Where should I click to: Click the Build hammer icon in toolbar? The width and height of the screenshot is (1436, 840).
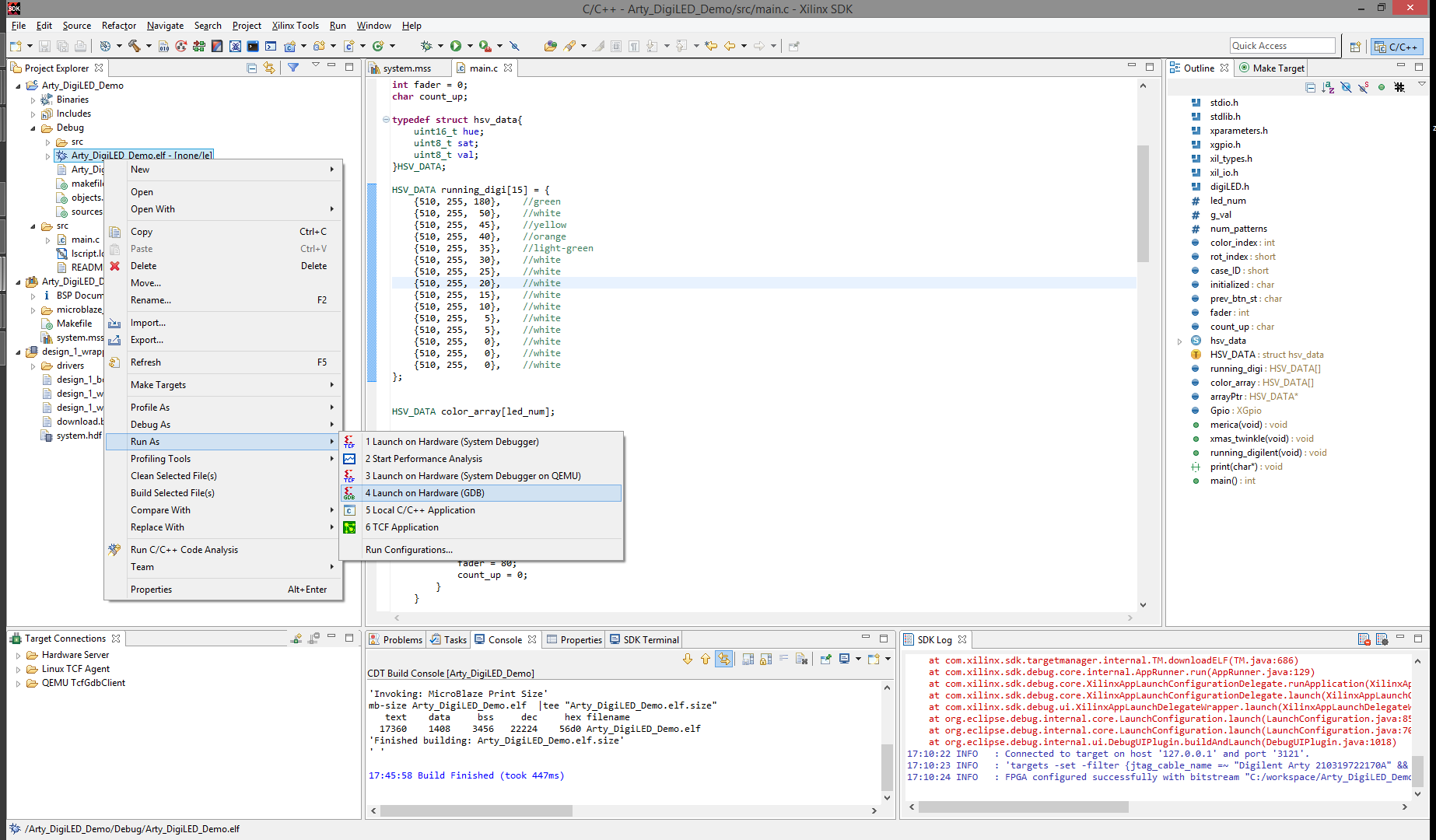point(135,46)
